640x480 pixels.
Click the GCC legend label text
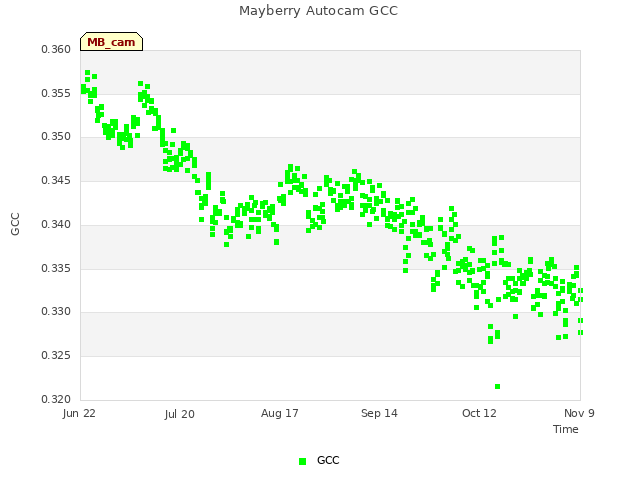[328, 460]
